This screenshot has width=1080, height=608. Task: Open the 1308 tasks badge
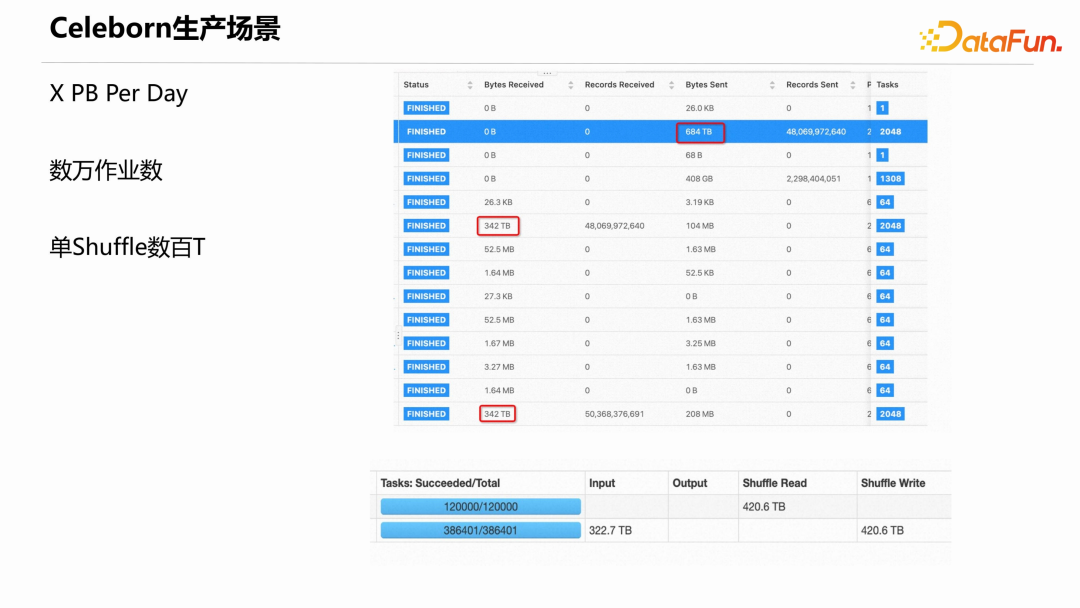click(890, 178)
